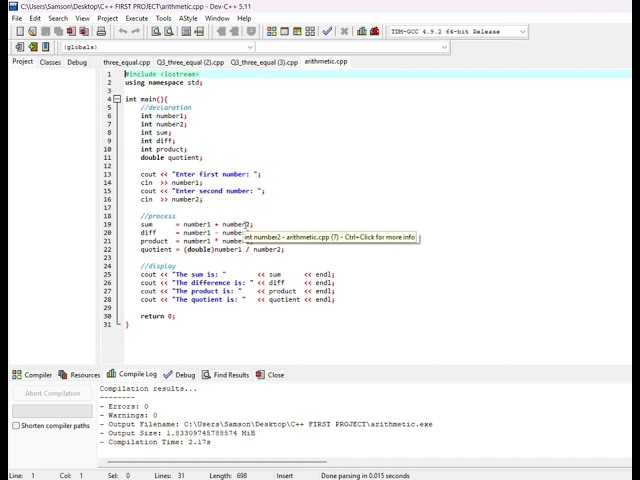The height and width of the screenshot is (480, 640).
Task: Open the View menu
Action: [x=82, y=18]
